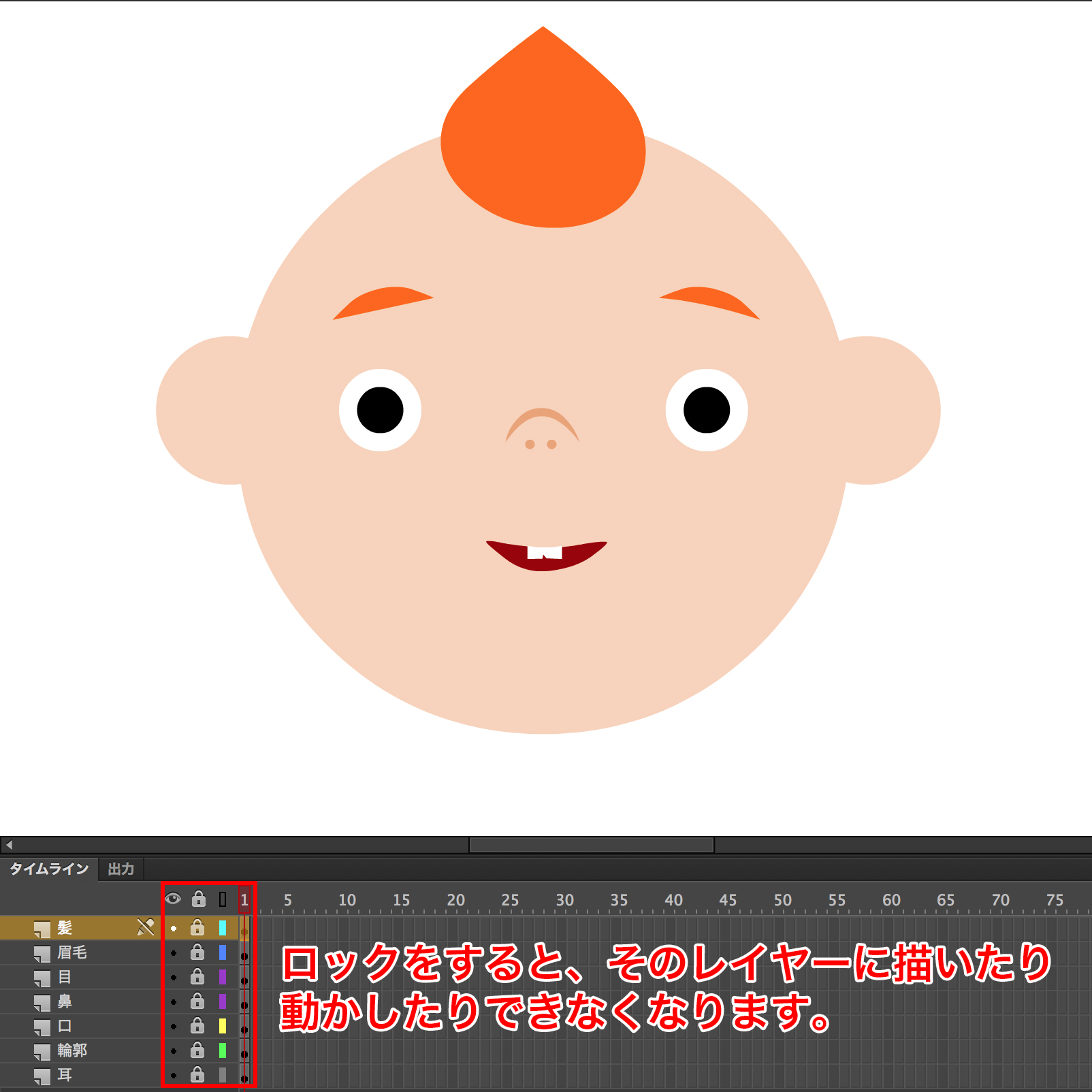Switch to the タイムライン tab

pos(49,869)
